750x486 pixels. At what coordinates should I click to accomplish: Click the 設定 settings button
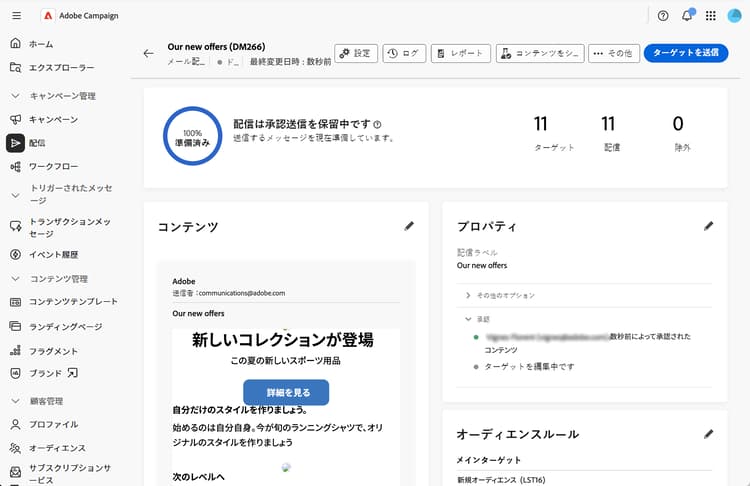pos(355,53)
